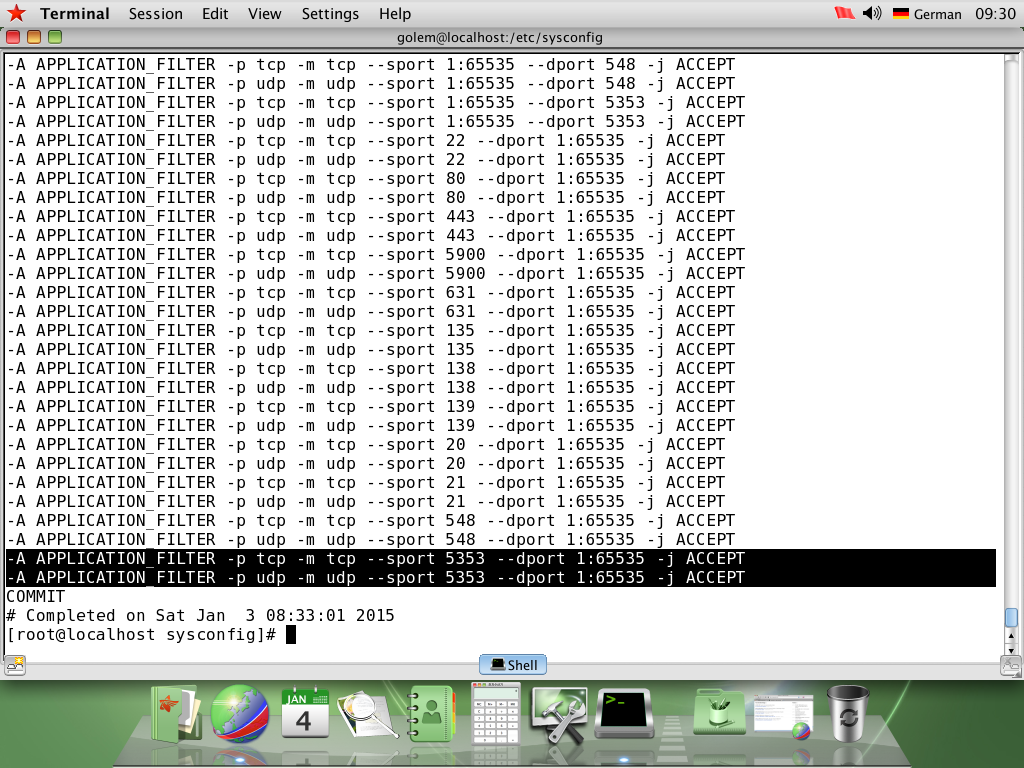
Task: Open the green address book icon
Action: coord(432,714)
